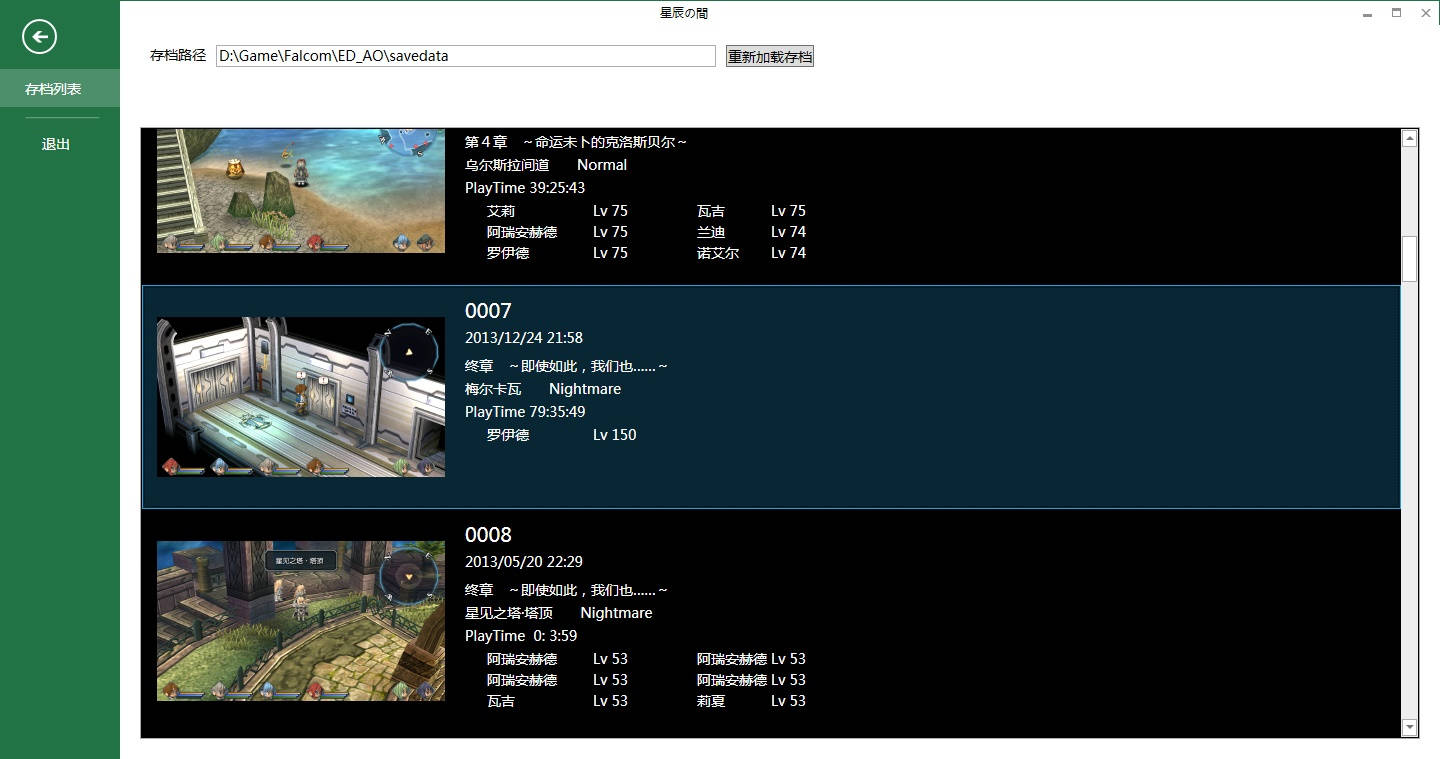The height and width of the screenshot is (759, 1440).
Task: Click PlayTime 39:25:43 text
Action: [x=525, y=188]
